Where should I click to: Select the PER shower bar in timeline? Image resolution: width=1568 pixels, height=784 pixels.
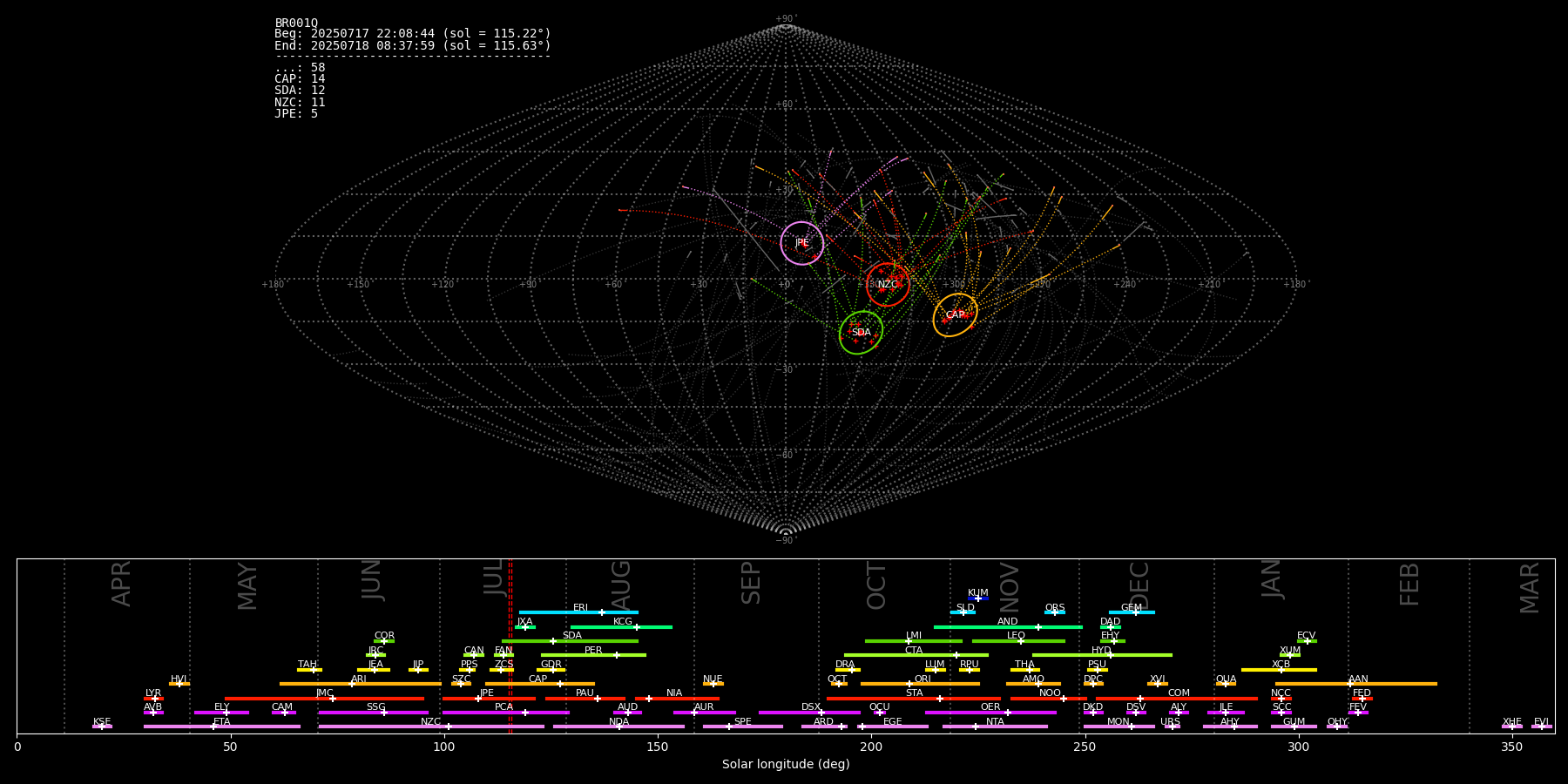(593, 655)
